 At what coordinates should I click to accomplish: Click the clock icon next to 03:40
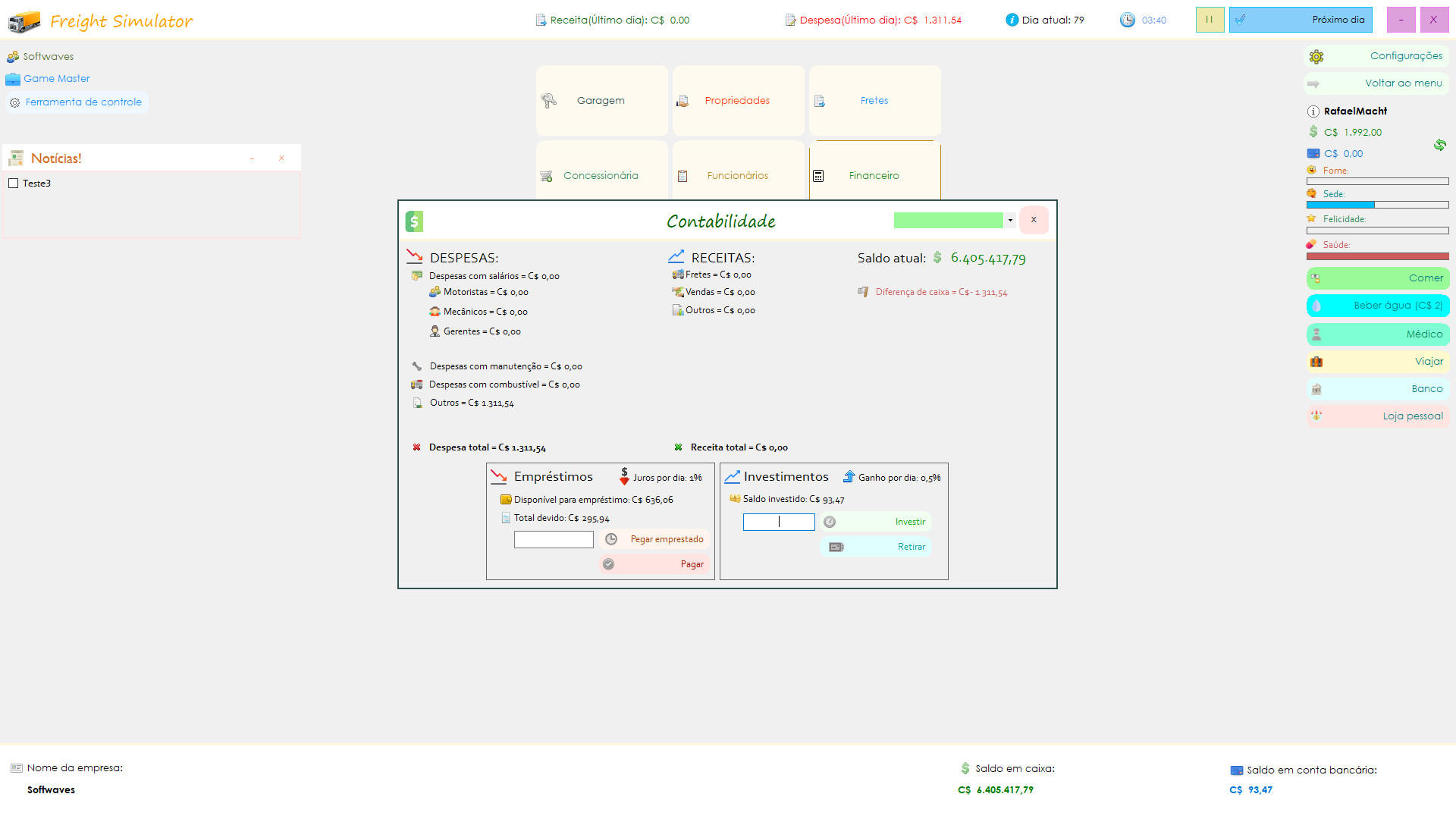pyautogui.click(x=1128, y=20)
